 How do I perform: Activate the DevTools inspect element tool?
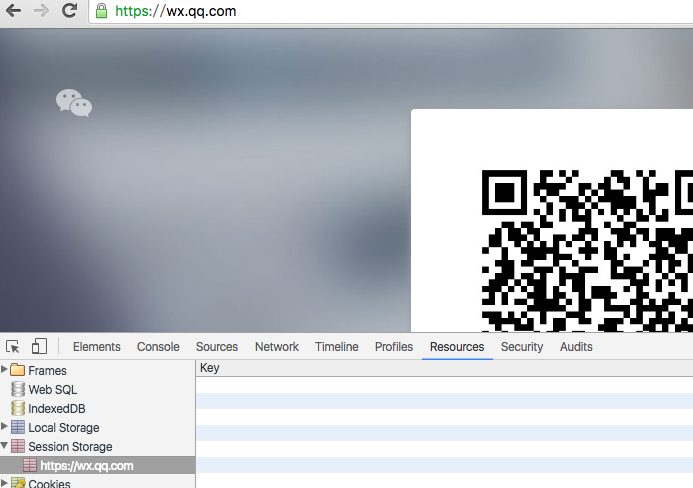click(x=13, y=347)
